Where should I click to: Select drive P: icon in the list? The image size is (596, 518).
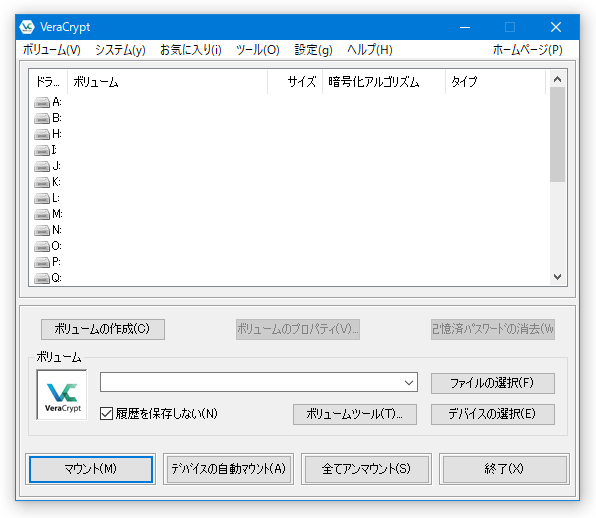[42, 262]
